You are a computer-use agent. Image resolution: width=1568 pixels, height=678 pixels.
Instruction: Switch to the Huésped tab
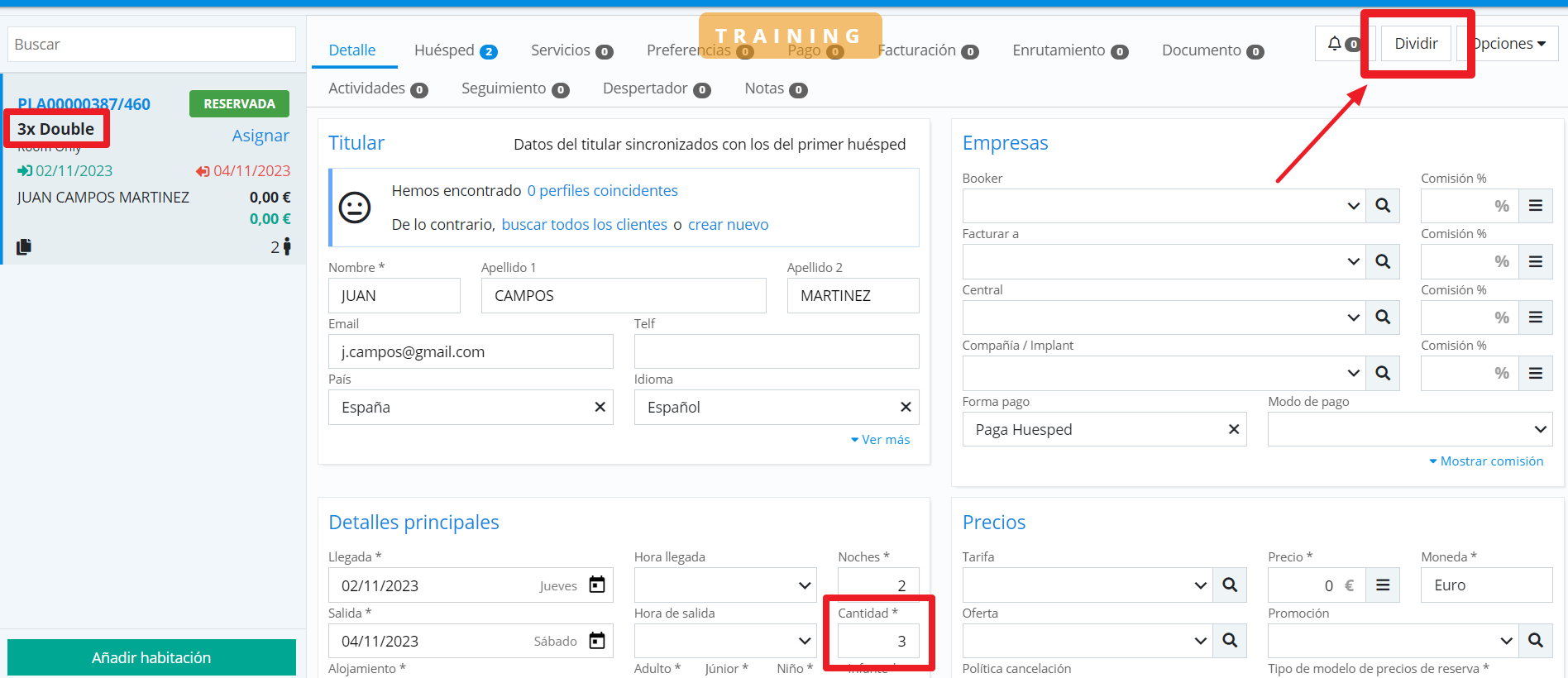454,50
